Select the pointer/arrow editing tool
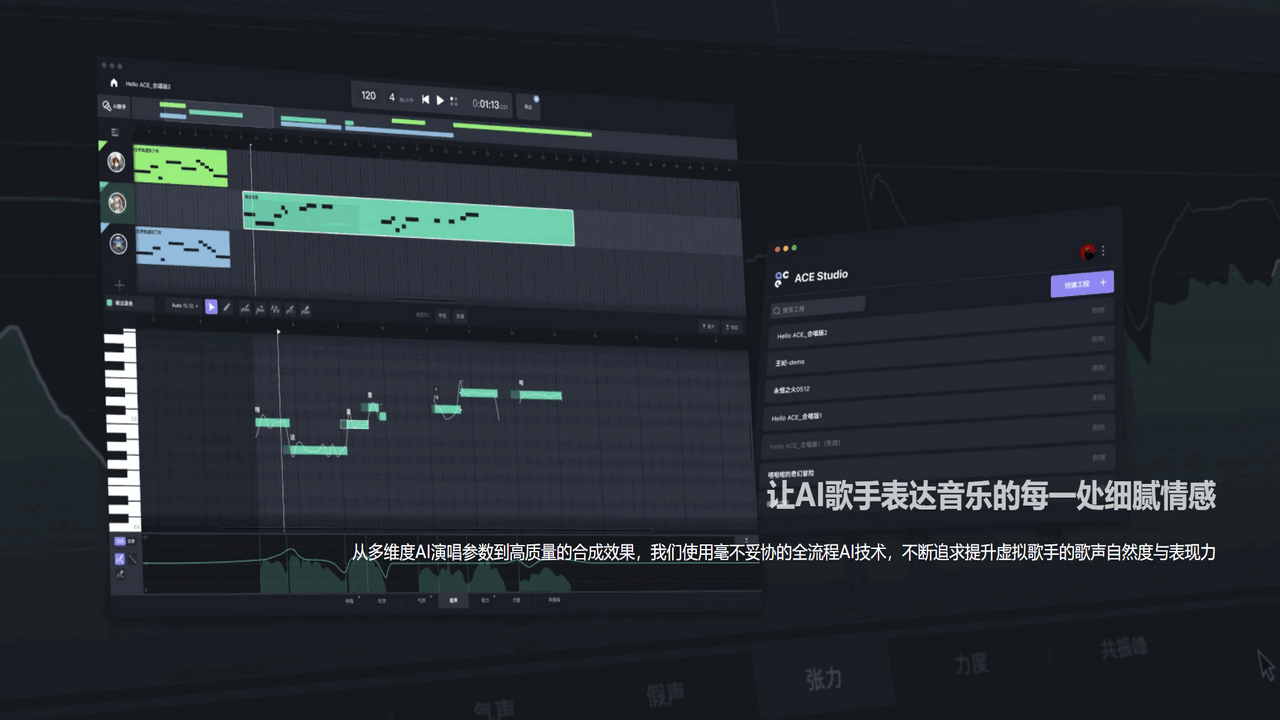 [x=211, y=307]
